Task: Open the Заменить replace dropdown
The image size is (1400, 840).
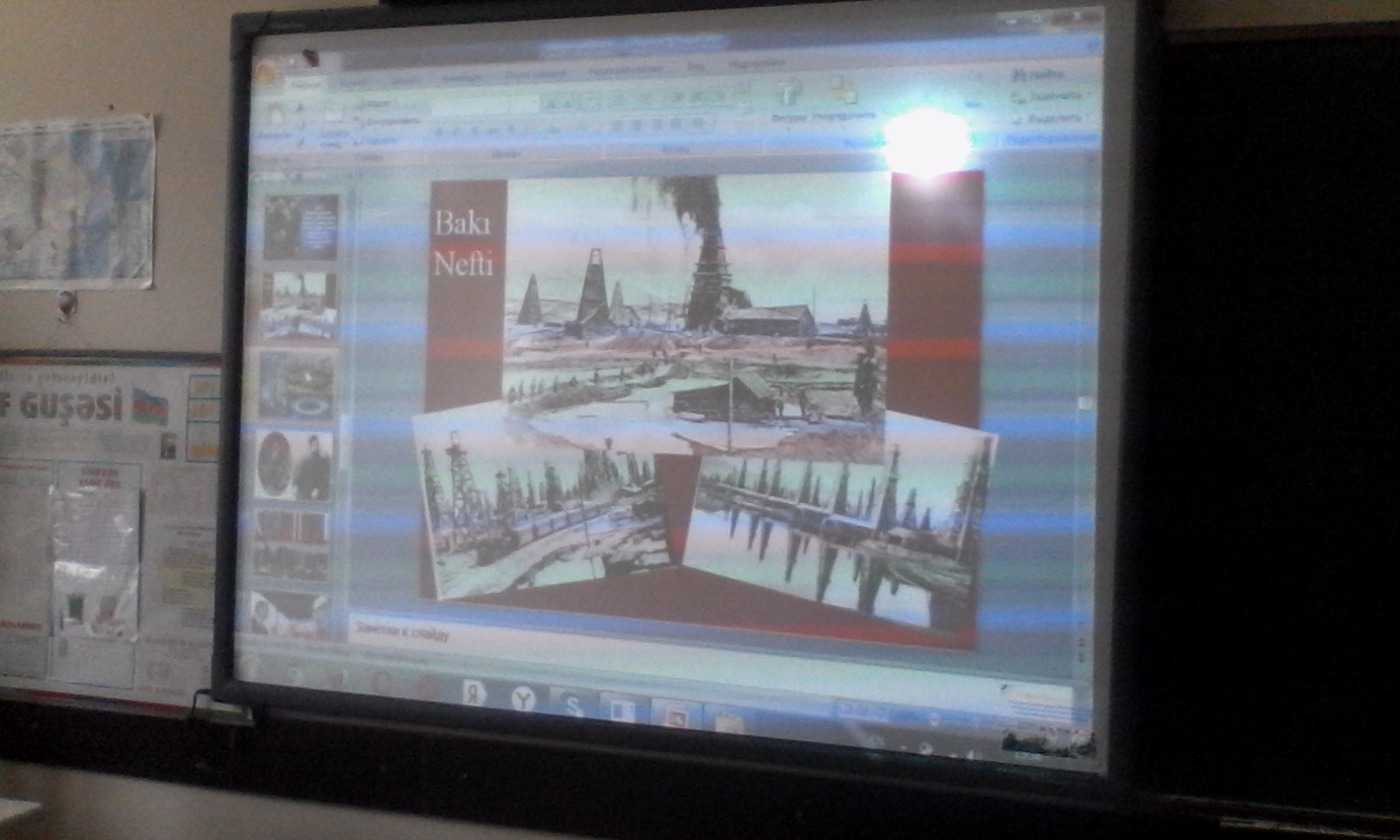Action: pos(1050,97)
